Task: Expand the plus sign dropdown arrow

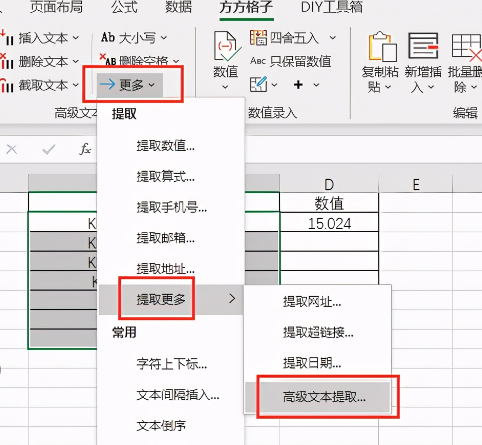Action: 316,85
